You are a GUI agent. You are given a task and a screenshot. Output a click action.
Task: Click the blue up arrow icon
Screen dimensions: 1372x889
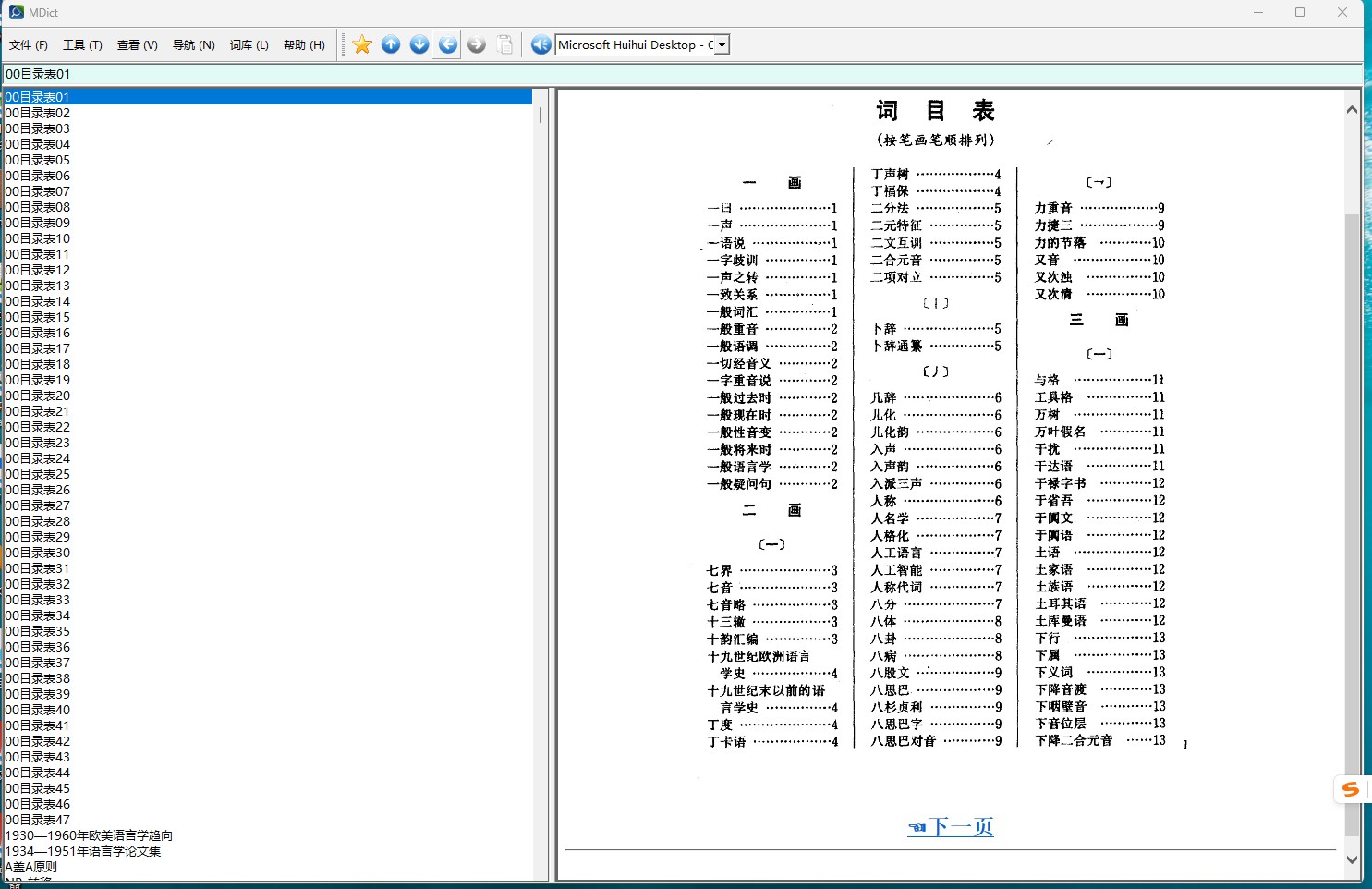pos(391,44)
